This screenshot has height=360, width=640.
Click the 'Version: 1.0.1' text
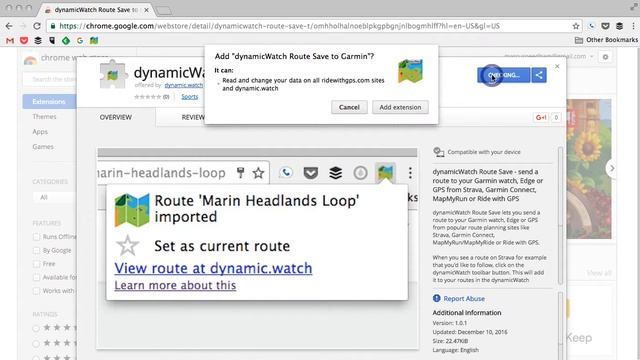449,323
